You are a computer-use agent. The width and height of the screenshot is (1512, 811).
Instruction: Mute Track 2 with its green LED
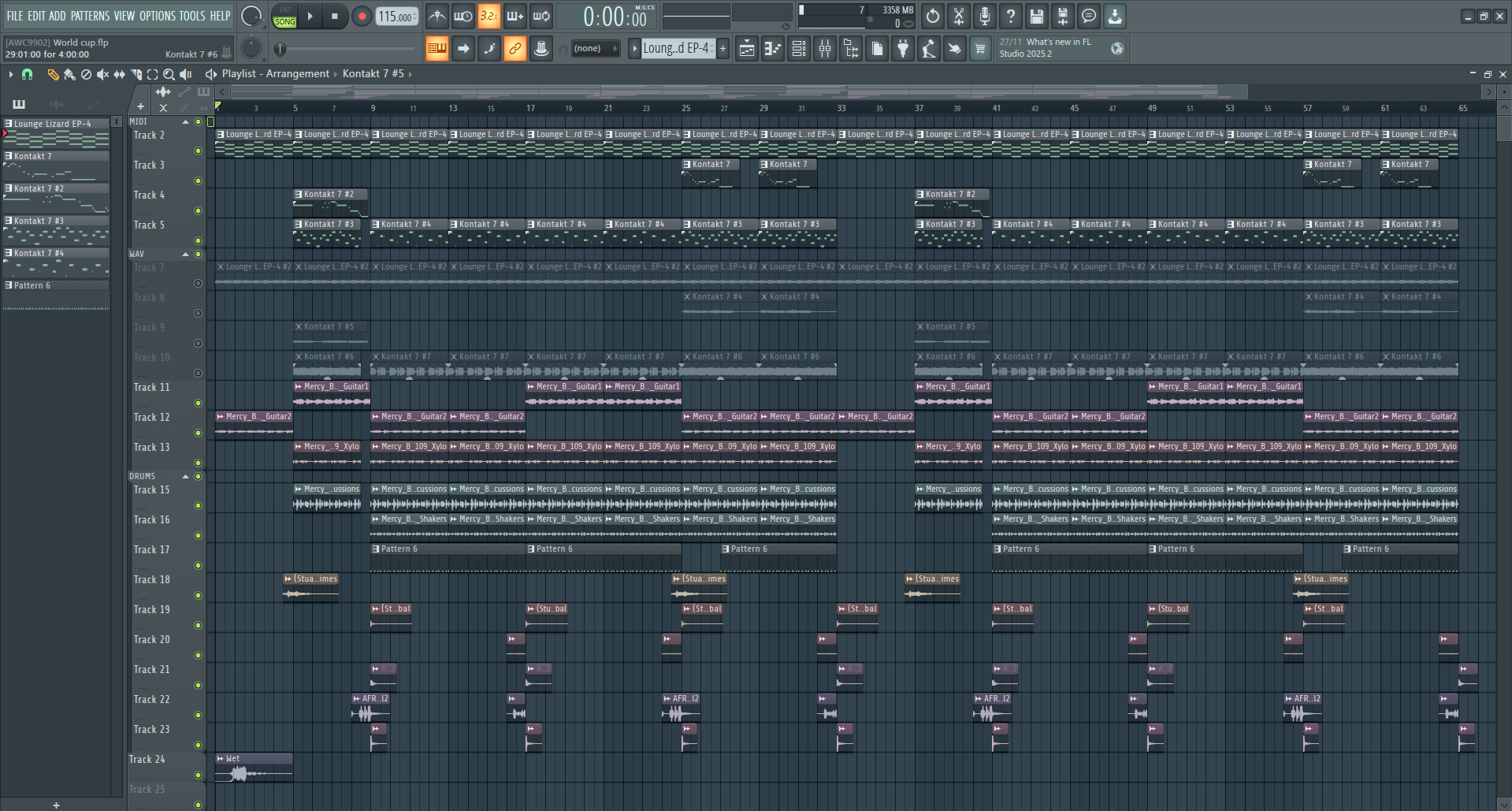tap(199, 151)
